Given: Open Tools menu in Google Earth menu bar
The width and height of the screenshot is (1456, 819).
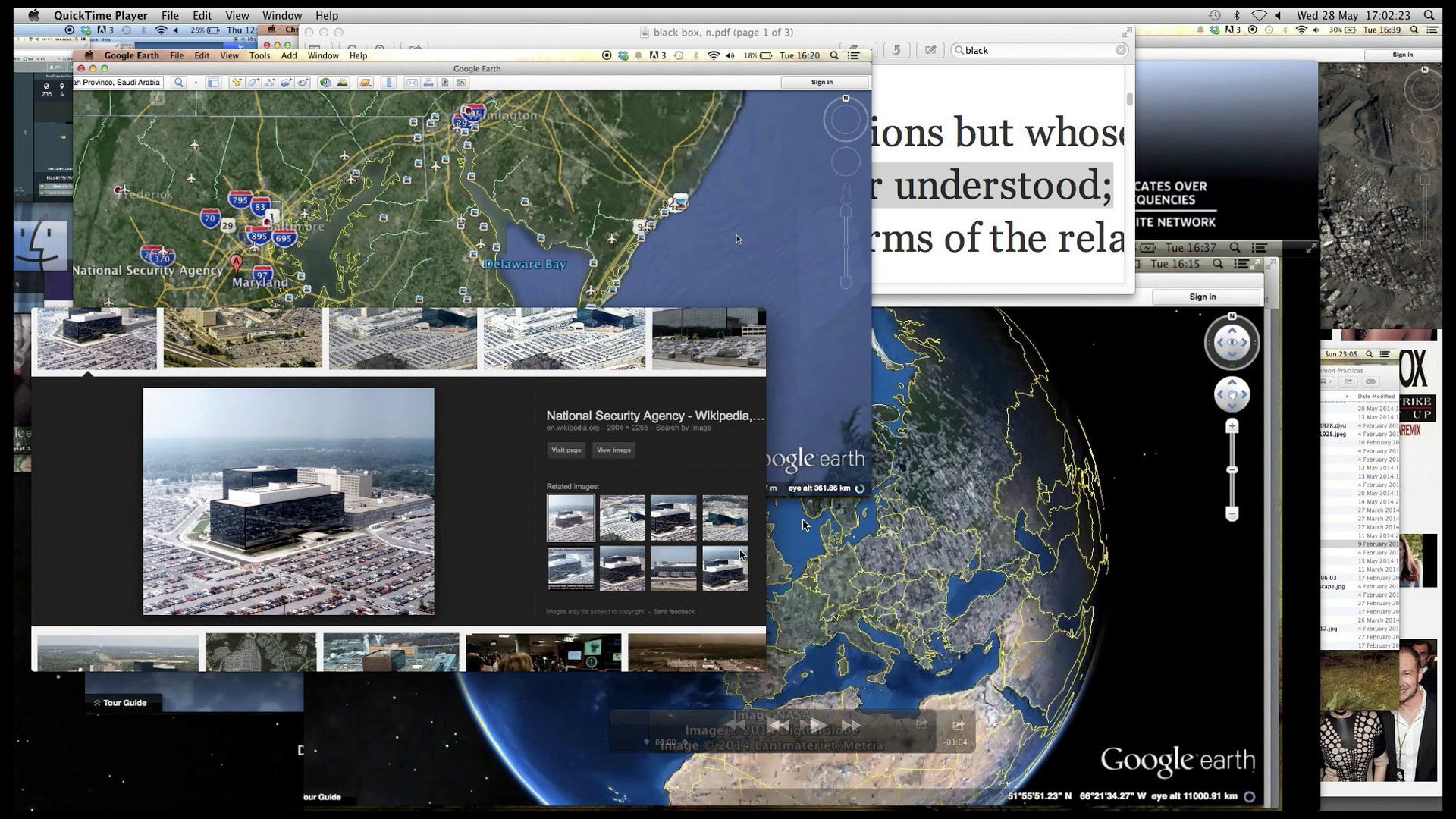Looking at the screenshot, I should (259, 55).
